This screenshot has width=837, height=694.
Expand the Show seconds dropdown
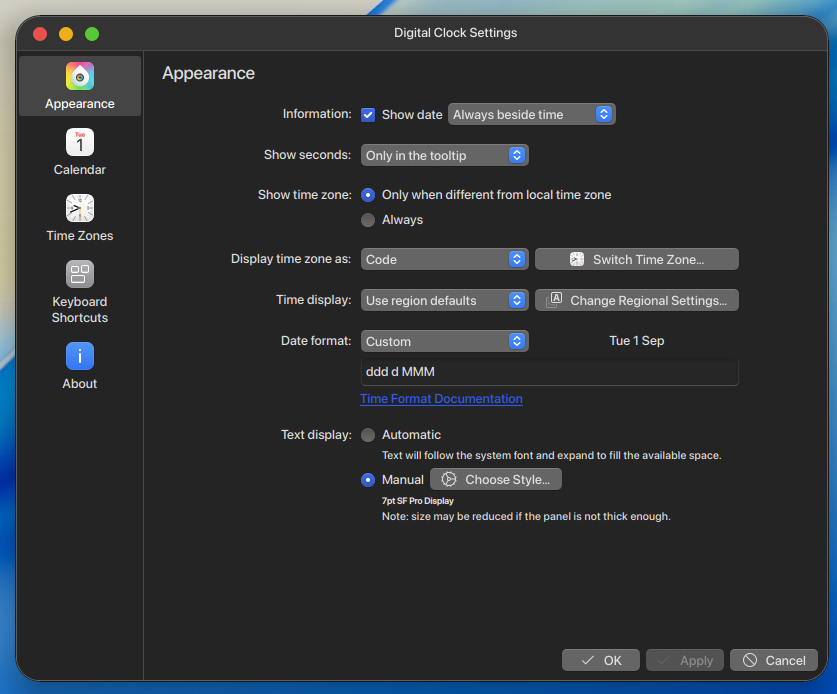[x=445, y=155]
